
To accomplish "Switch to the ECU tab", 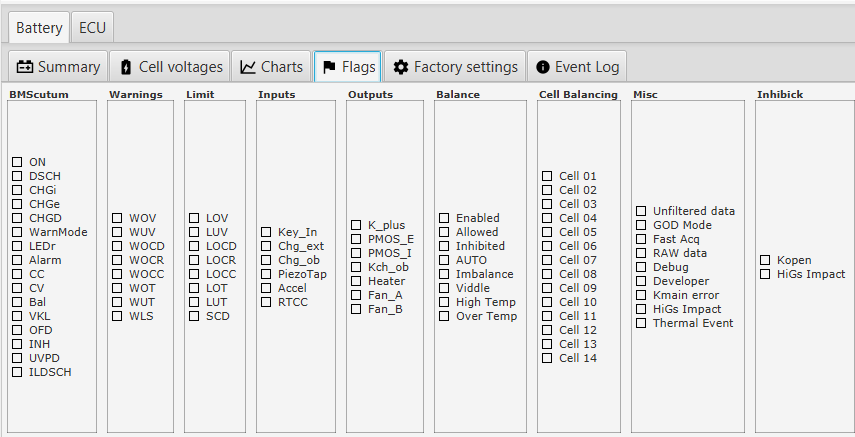I will (93, 28).
